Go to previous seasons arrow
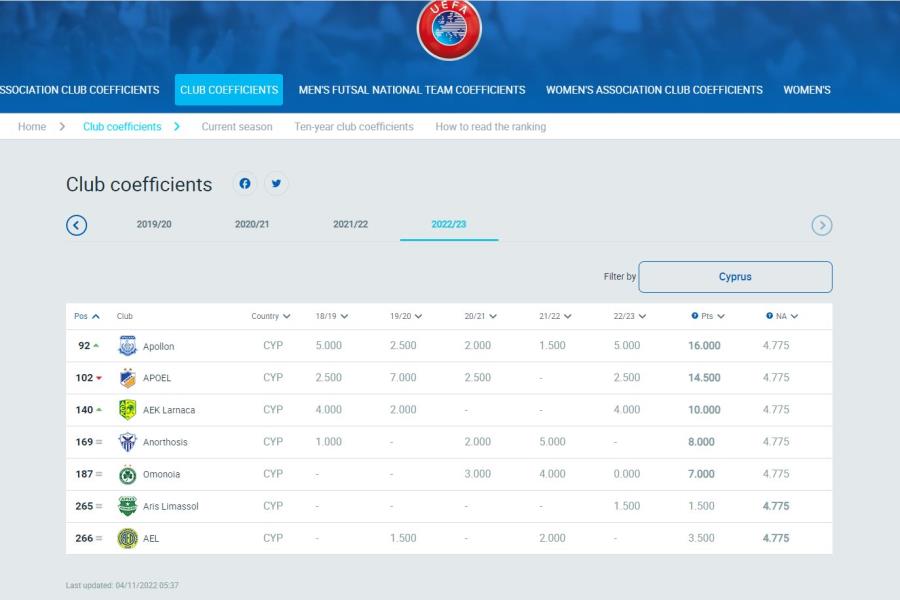 tap(76, 225)
